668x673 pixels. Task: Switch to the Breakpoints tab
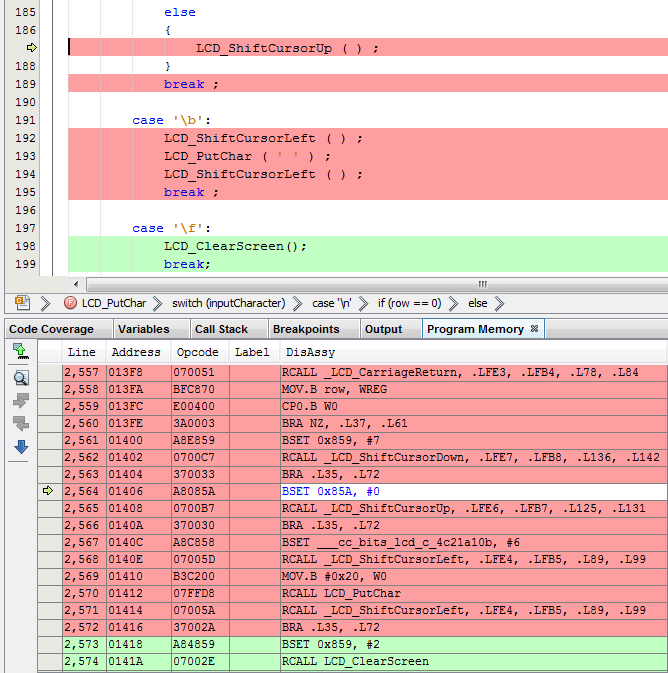[306, 329]
